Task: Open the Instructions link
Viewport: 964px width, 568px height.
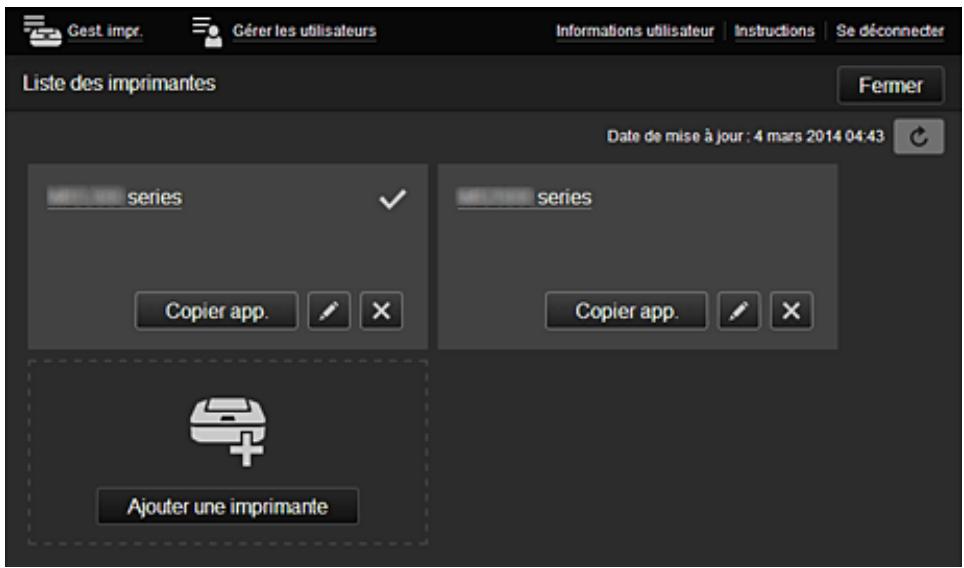Action: pyautogui.click(x=774, y=31)
